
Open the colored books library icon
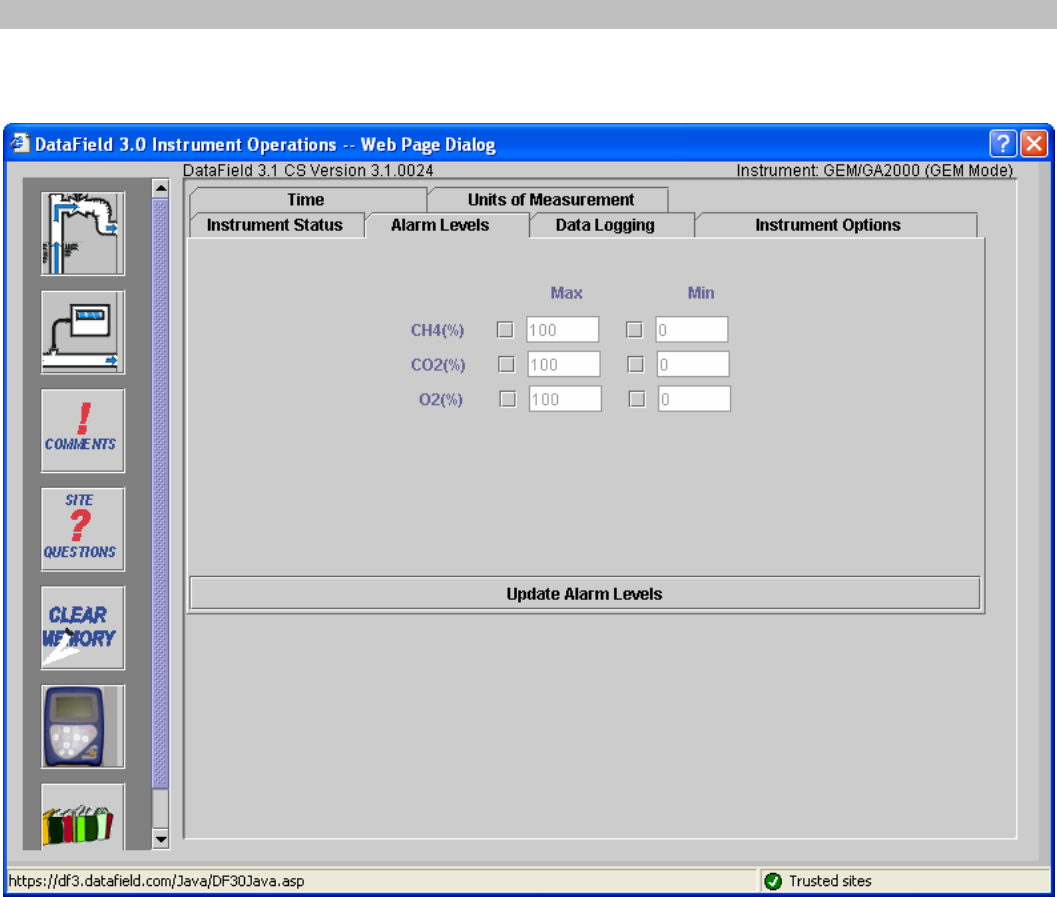83,816
